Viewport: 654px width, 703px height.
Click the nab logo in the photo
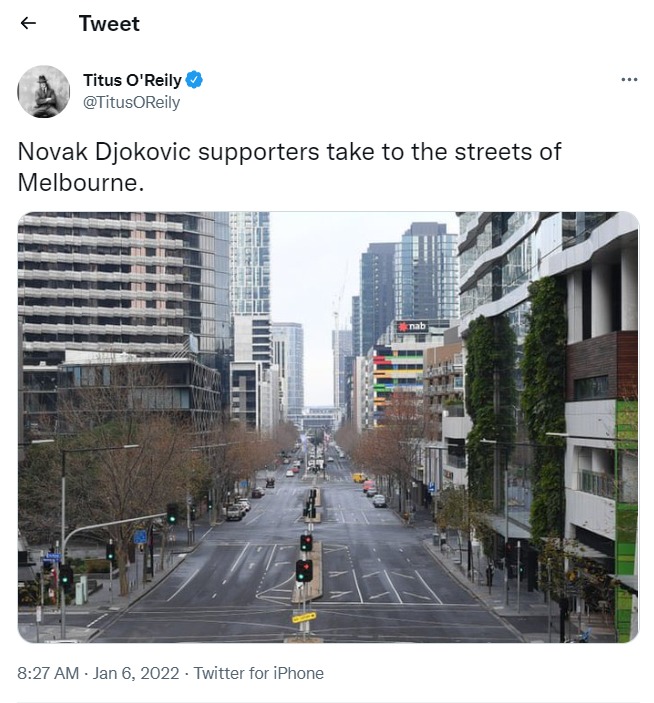(x=412, y=326)
